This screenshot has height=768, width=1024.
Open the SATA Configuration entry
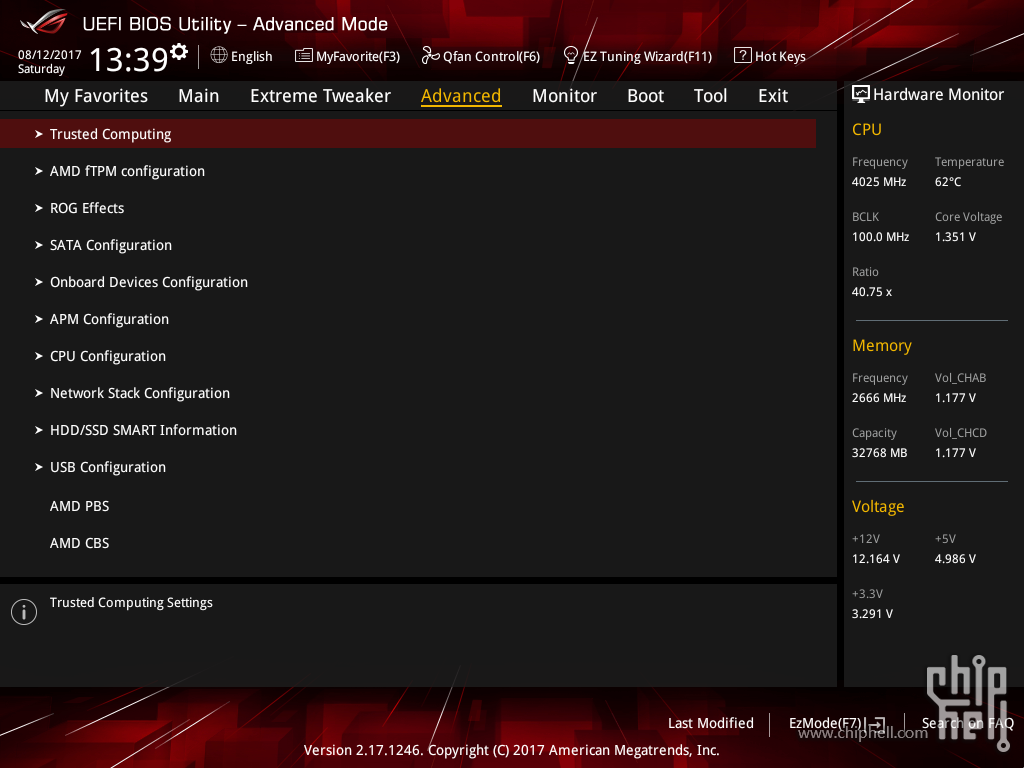click(111, 245)
